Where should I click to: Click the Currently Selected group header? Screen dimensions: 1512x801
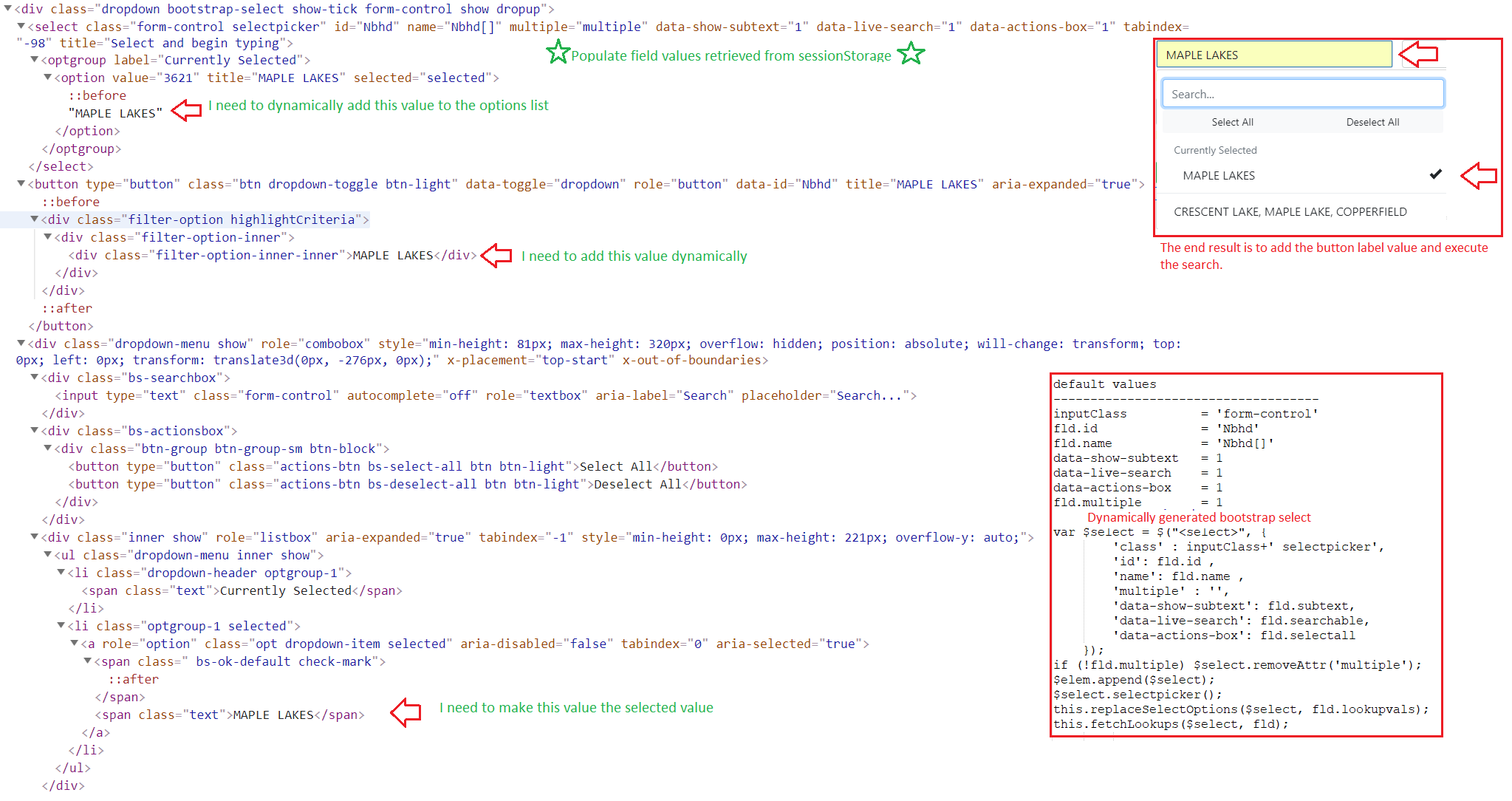pyautogui.click(x=1215, y=150)
